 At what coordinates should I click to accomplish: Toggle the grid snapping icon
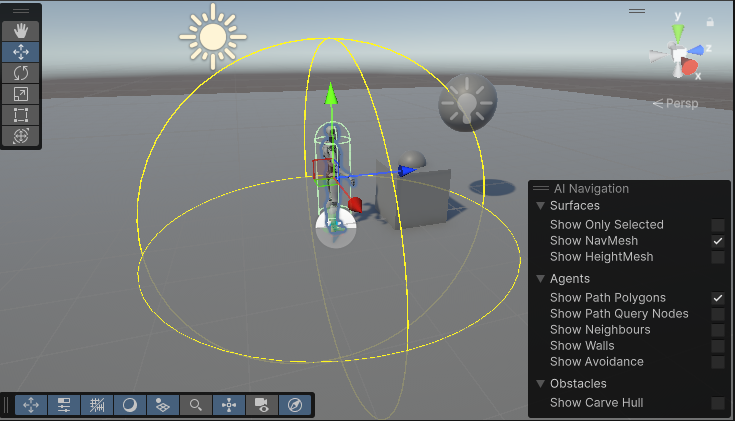97,405
